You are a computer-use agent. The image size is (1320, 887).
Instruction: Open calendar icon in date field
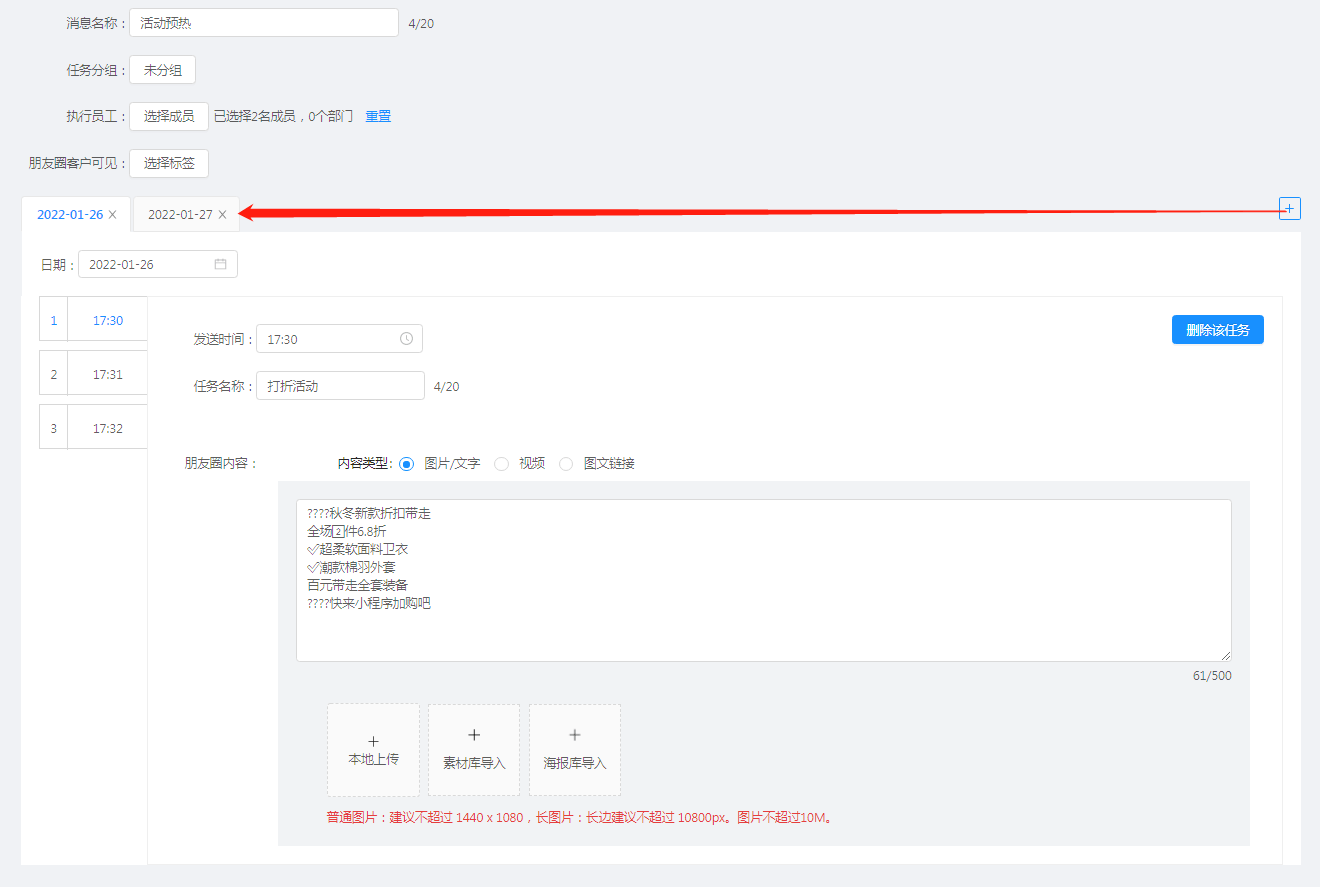220,264
